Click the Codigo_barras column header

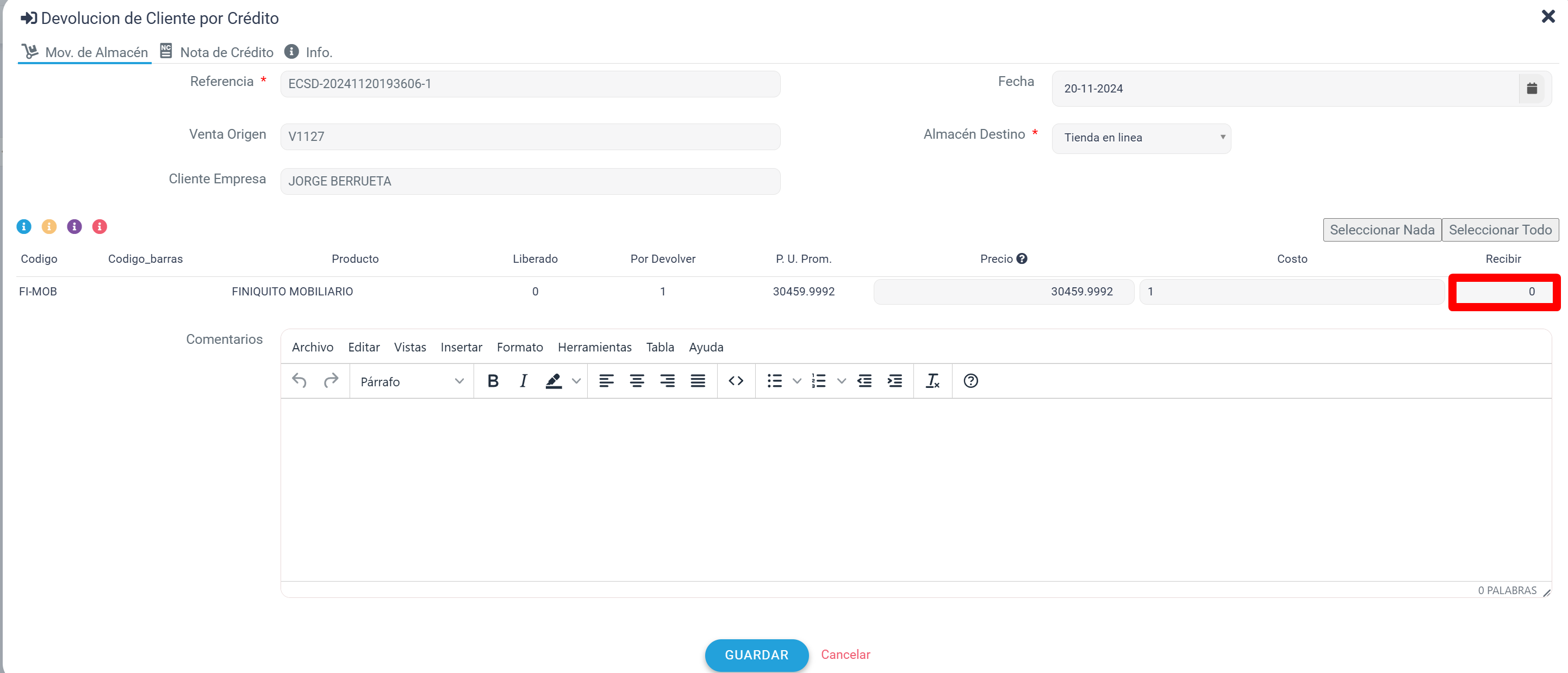pyautogui.click(x=146, y=259)
